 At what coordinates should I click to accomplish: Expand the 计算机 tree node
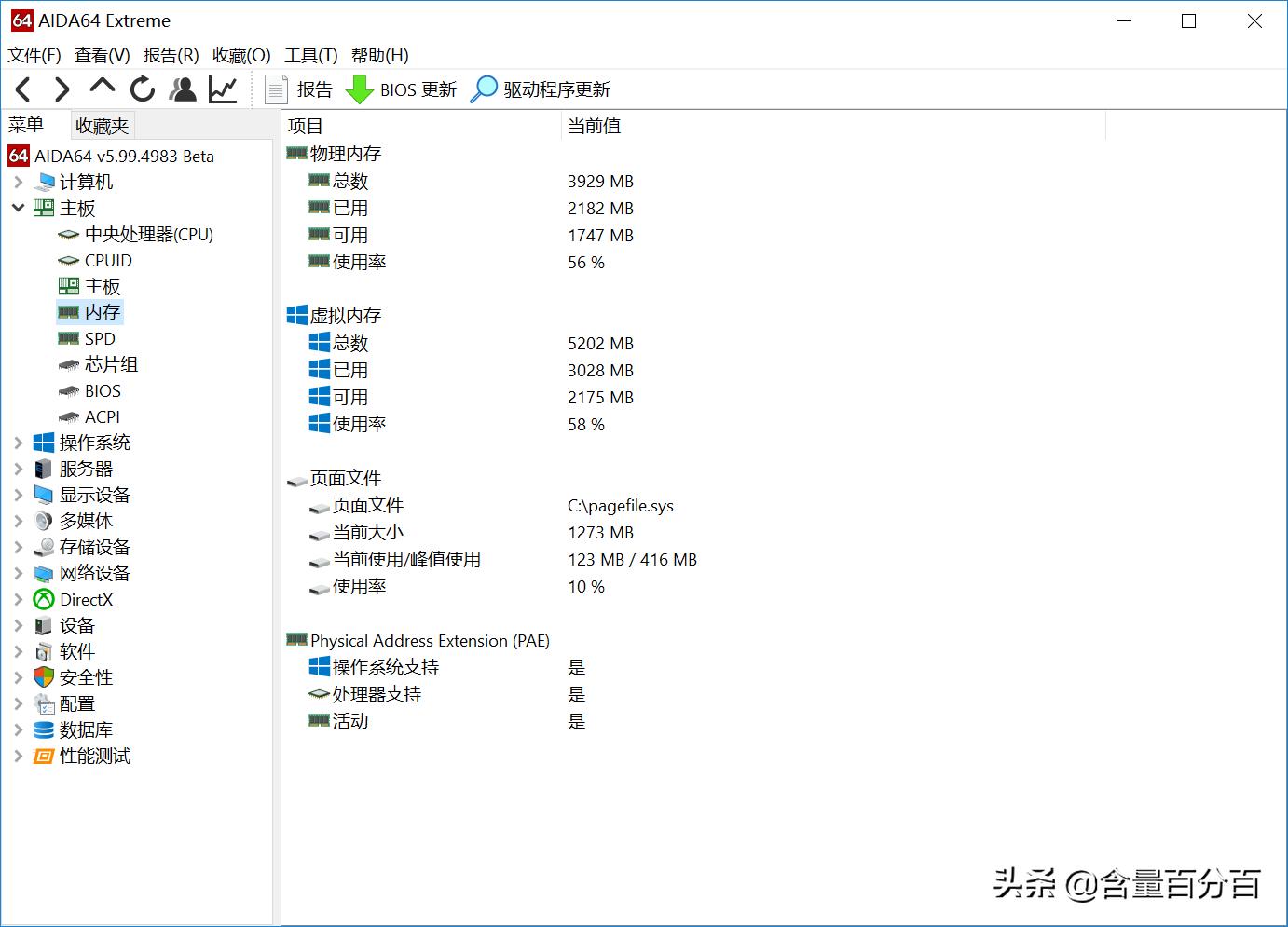[x=19, y=182]
